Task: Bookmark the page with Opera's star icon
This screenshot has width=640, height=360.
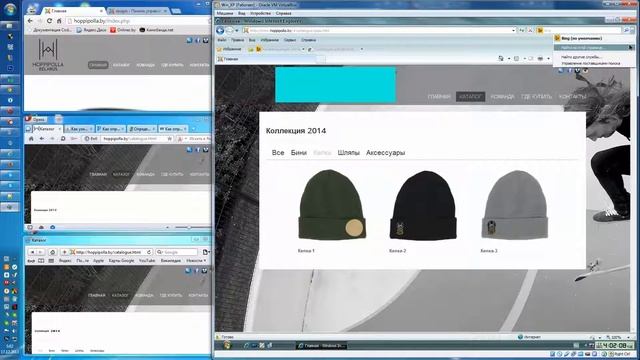Action: tap(169, 139)
